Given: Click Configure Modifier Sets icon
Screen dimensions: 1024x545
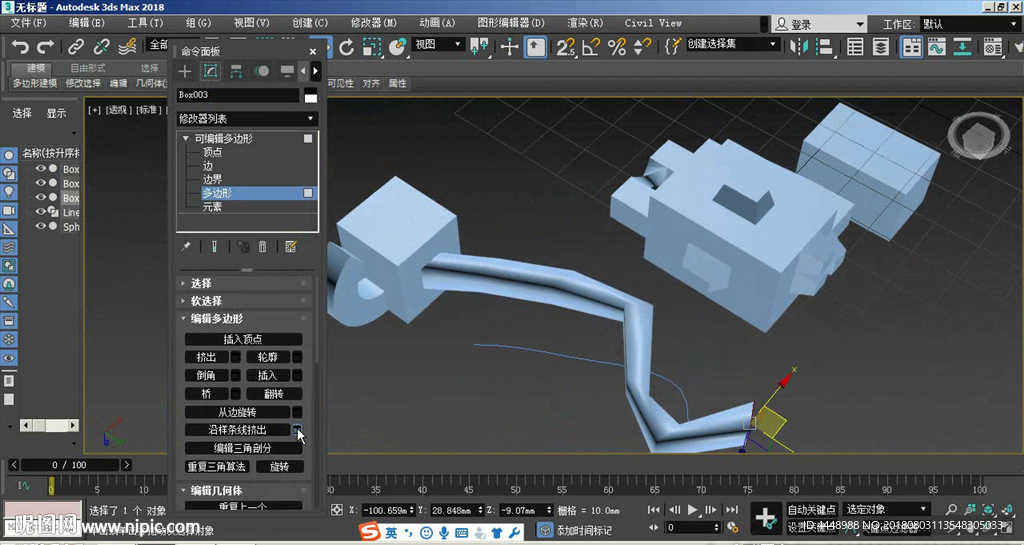Looking at the screenshot, I should pos(291,247).
